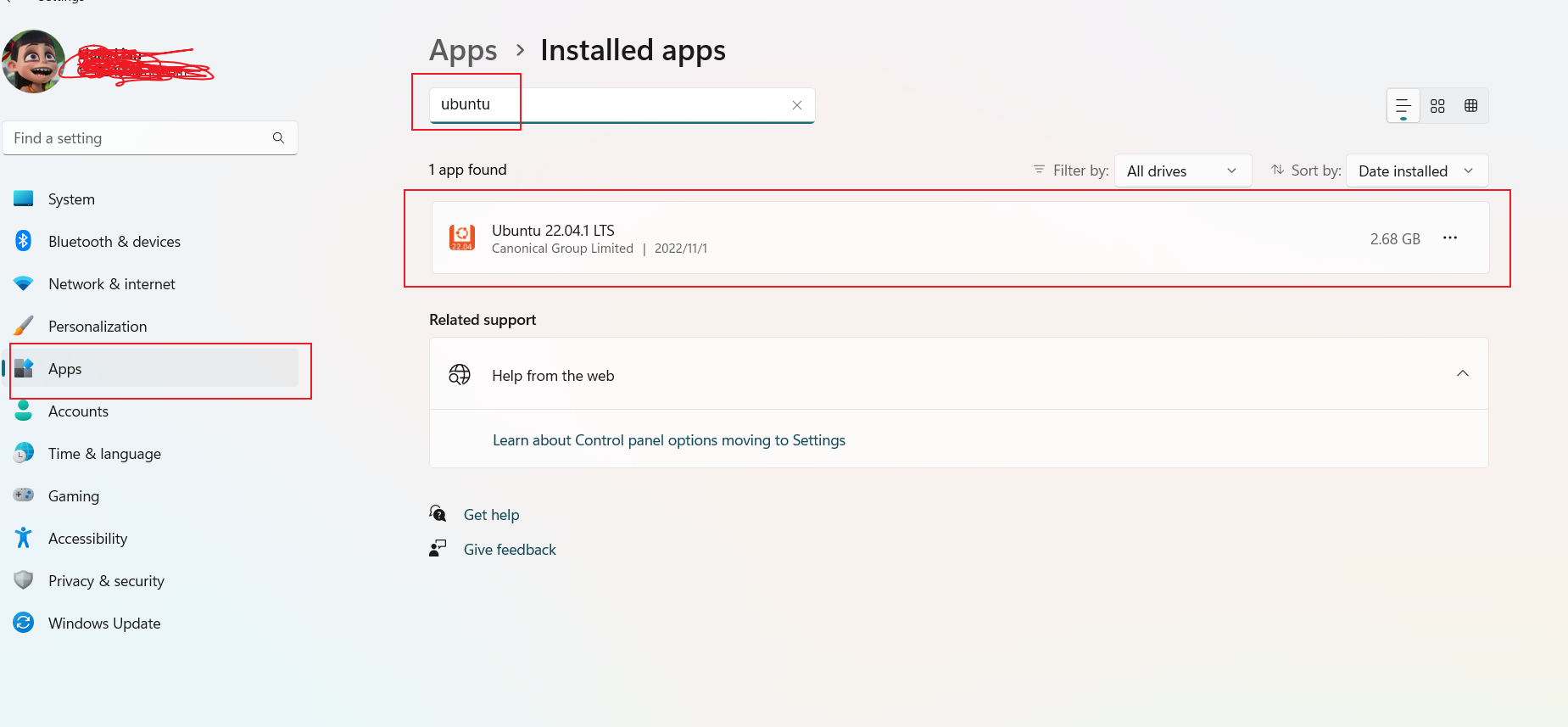Click the Privacy shield icon

(x=24, y=580)
